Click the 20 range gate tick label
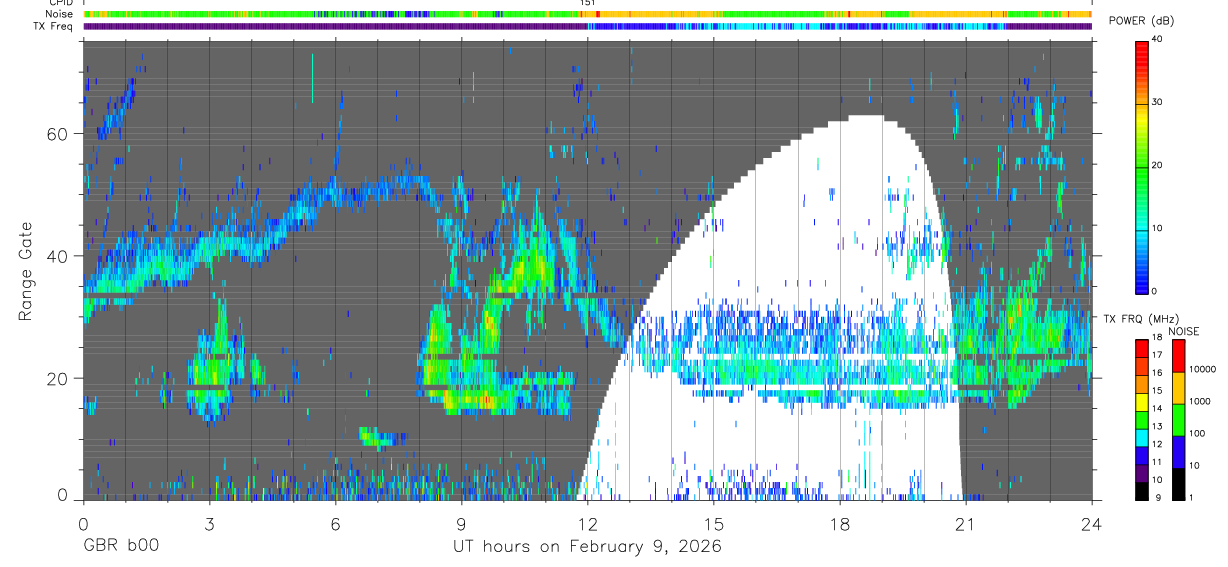Viewport: 1228px width, 567px height. tap(57, 379)
